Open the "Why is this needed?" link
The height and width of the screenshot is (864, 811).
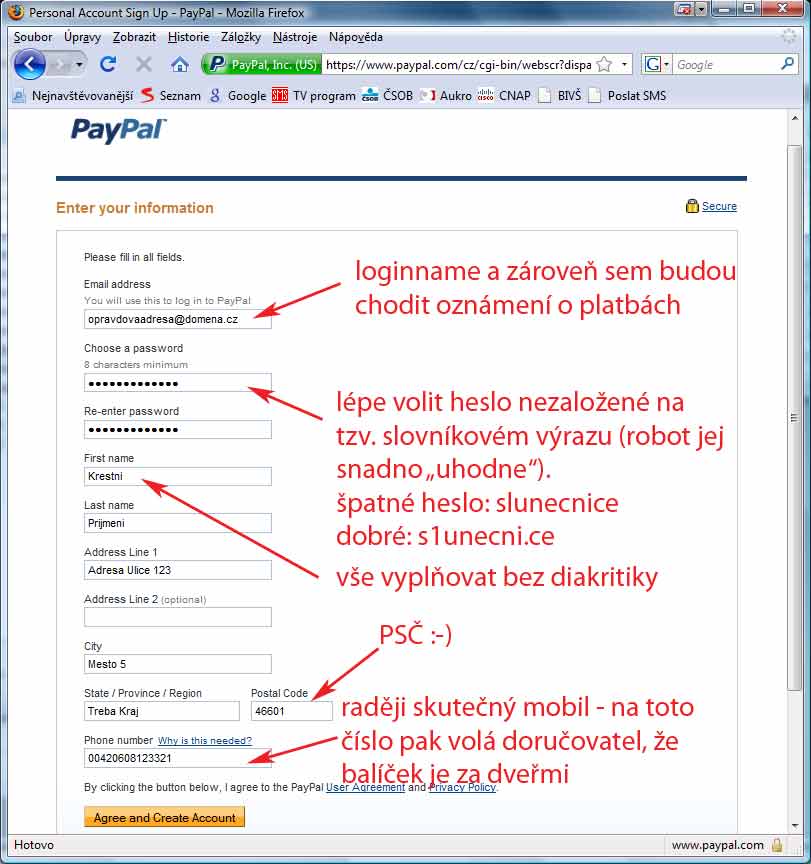[204, 741]
